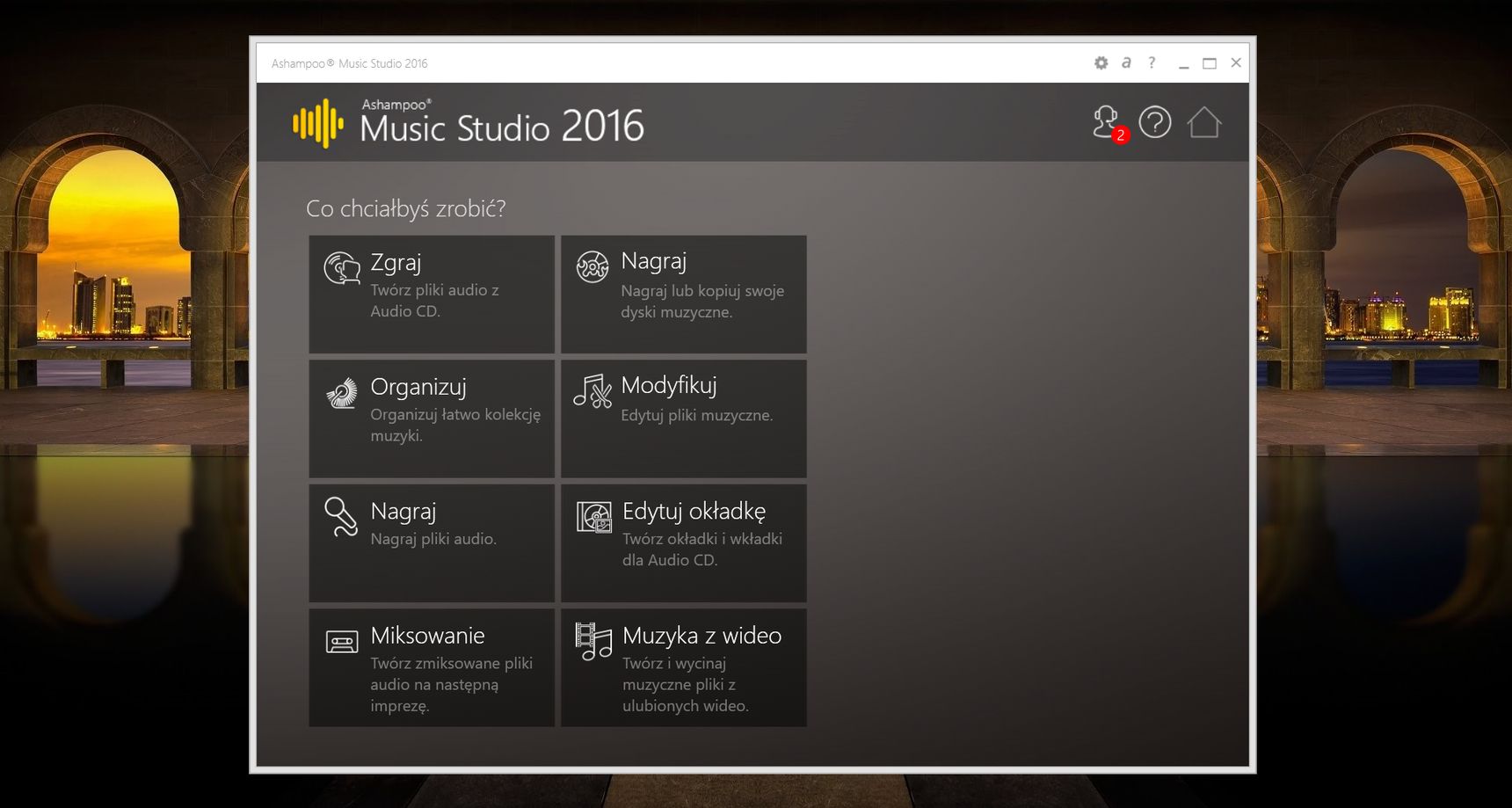
Task: Click text 'Twórz pliki audio z Audio CD.'
Action: tap(434, 301)
